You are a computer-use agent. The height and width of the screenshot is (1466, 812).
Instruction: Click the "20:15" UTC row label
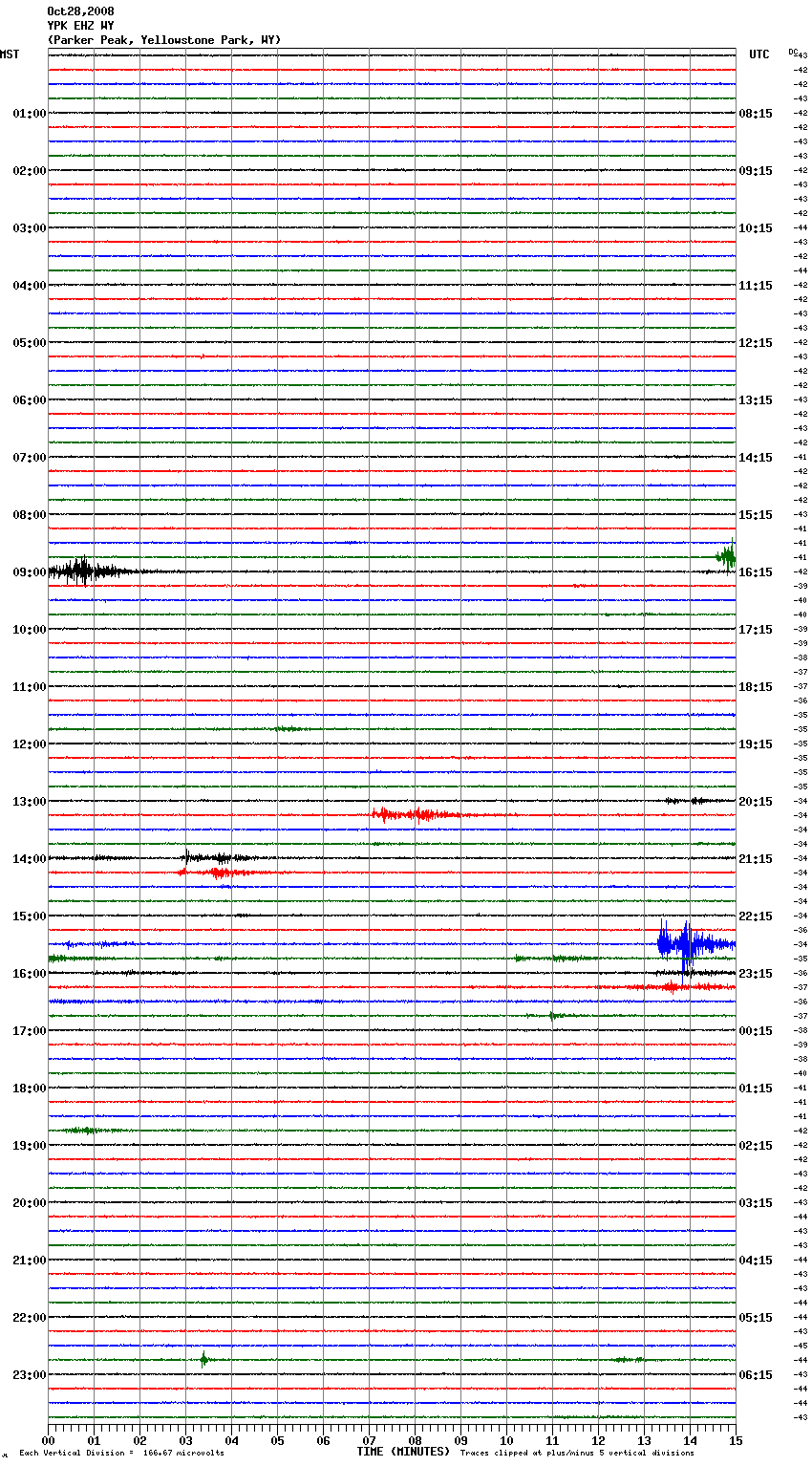(x=756, y=802)
